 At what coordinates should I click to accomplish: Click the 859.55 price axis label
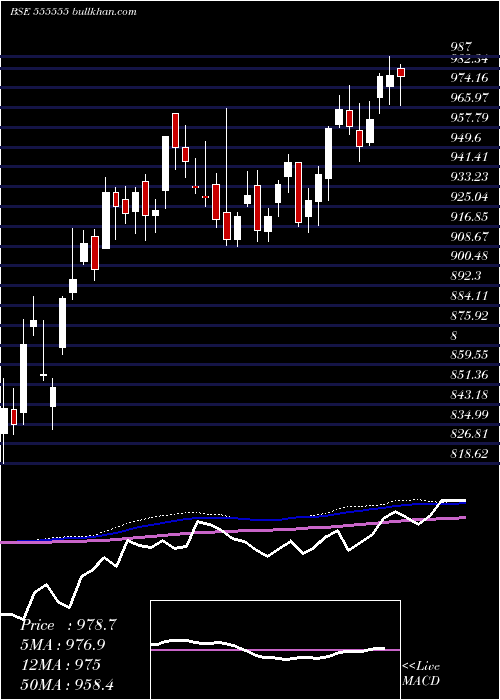point(469,355)
